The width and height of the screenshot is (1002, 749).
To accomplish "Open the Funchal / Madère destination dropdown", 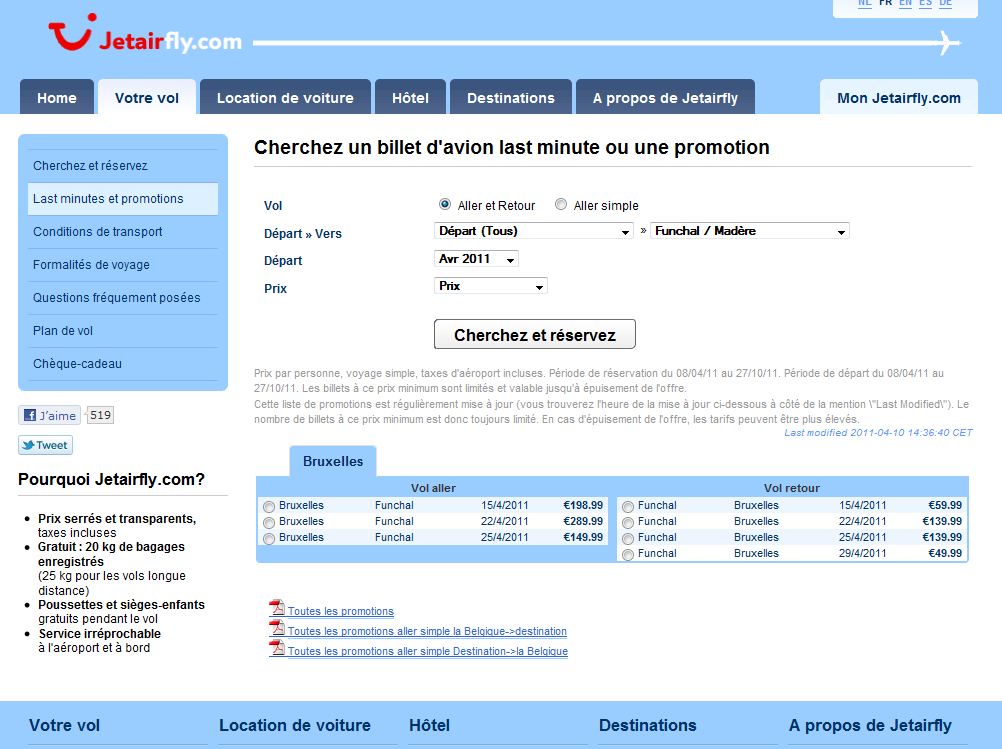I will [750, 231].
